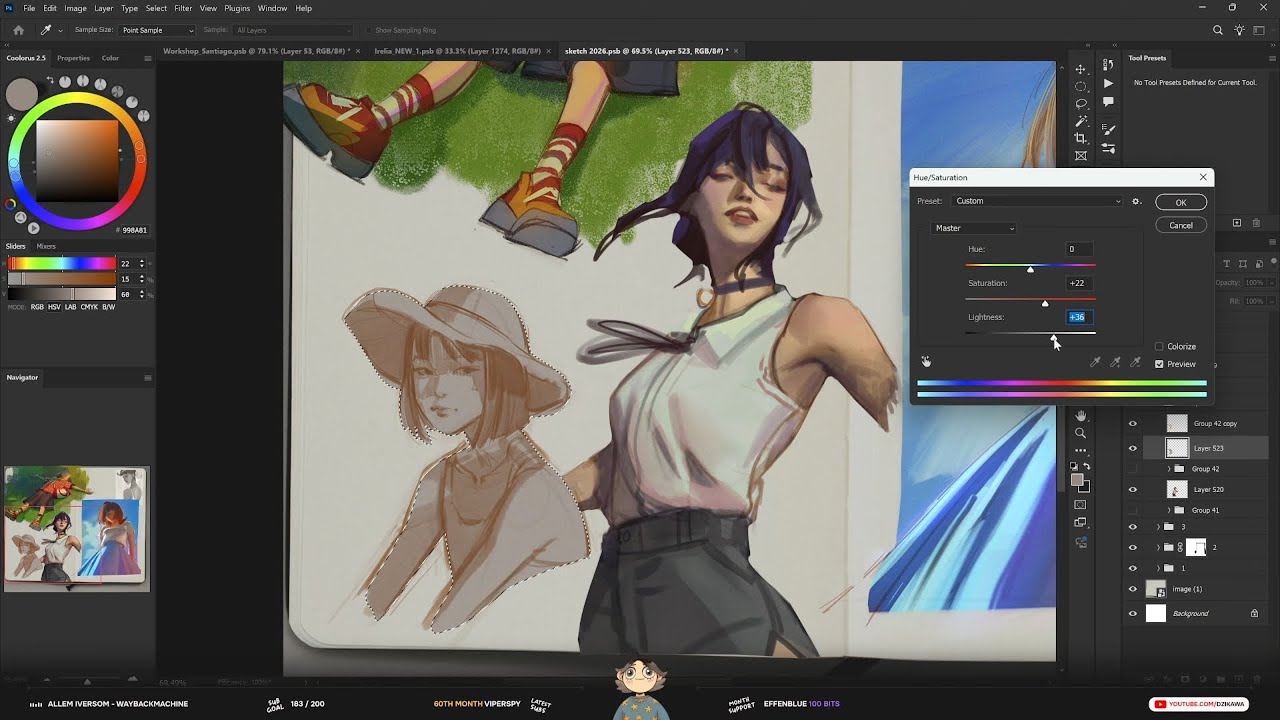Image resolution: width=1280 pixels, height=720 pixels.
Task: Open Hue/Saturation preset options gear
Action: 1136,201
